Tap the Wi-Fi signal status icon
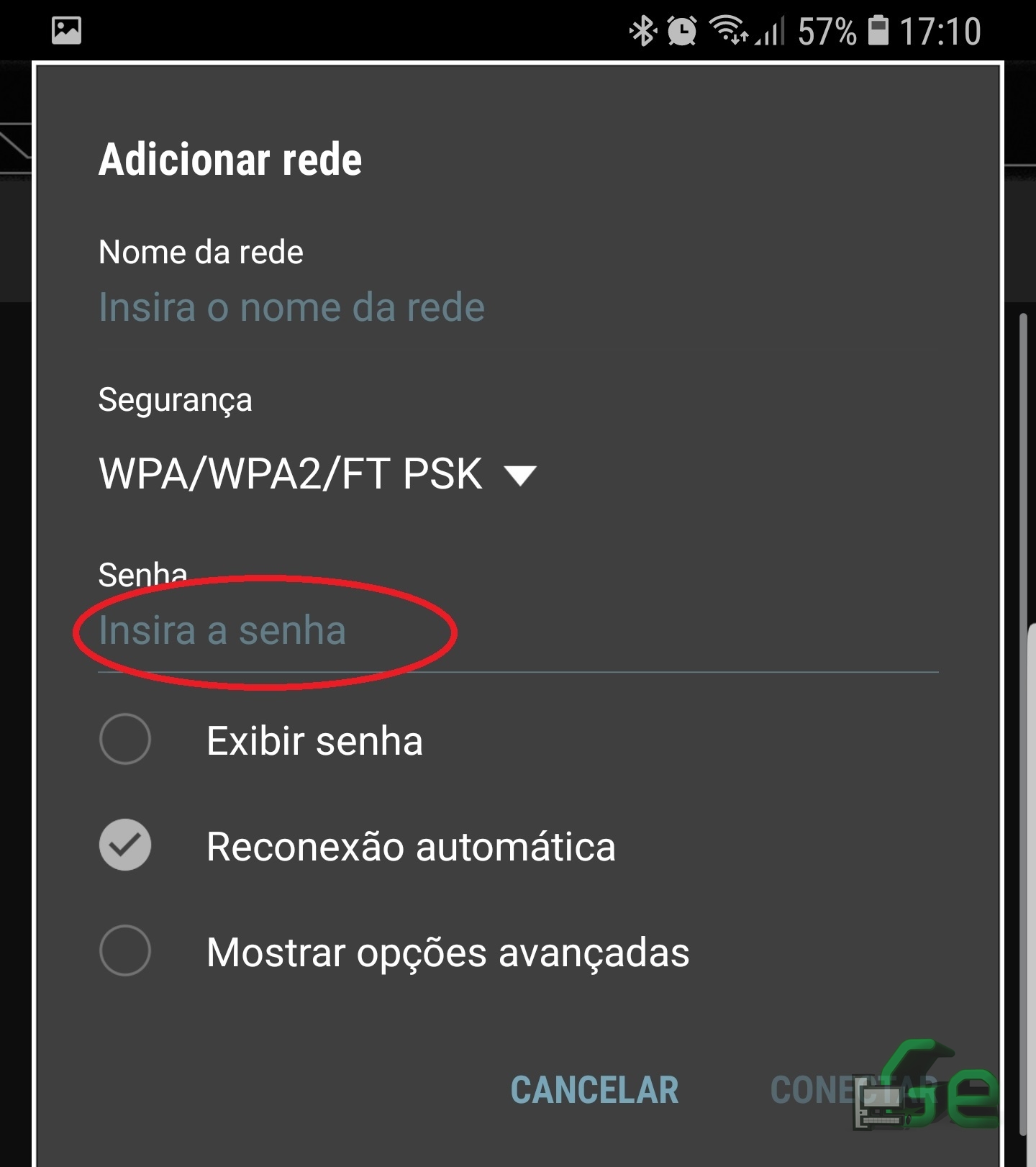Screen dimensions: 1036x1167 [729, 31]
